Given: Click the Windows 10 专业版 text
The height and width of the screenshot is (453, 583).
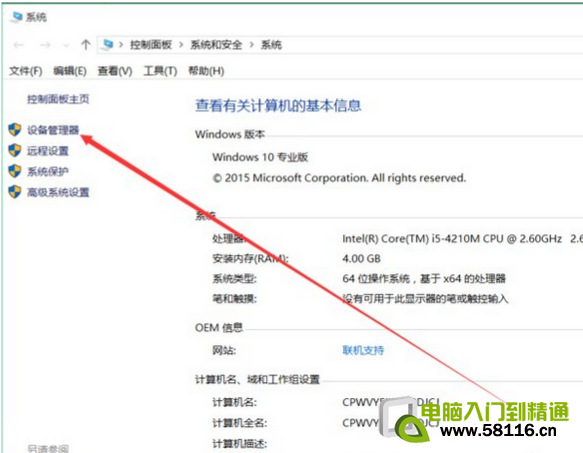Looking at the screenshot, I should pos(260,157).
